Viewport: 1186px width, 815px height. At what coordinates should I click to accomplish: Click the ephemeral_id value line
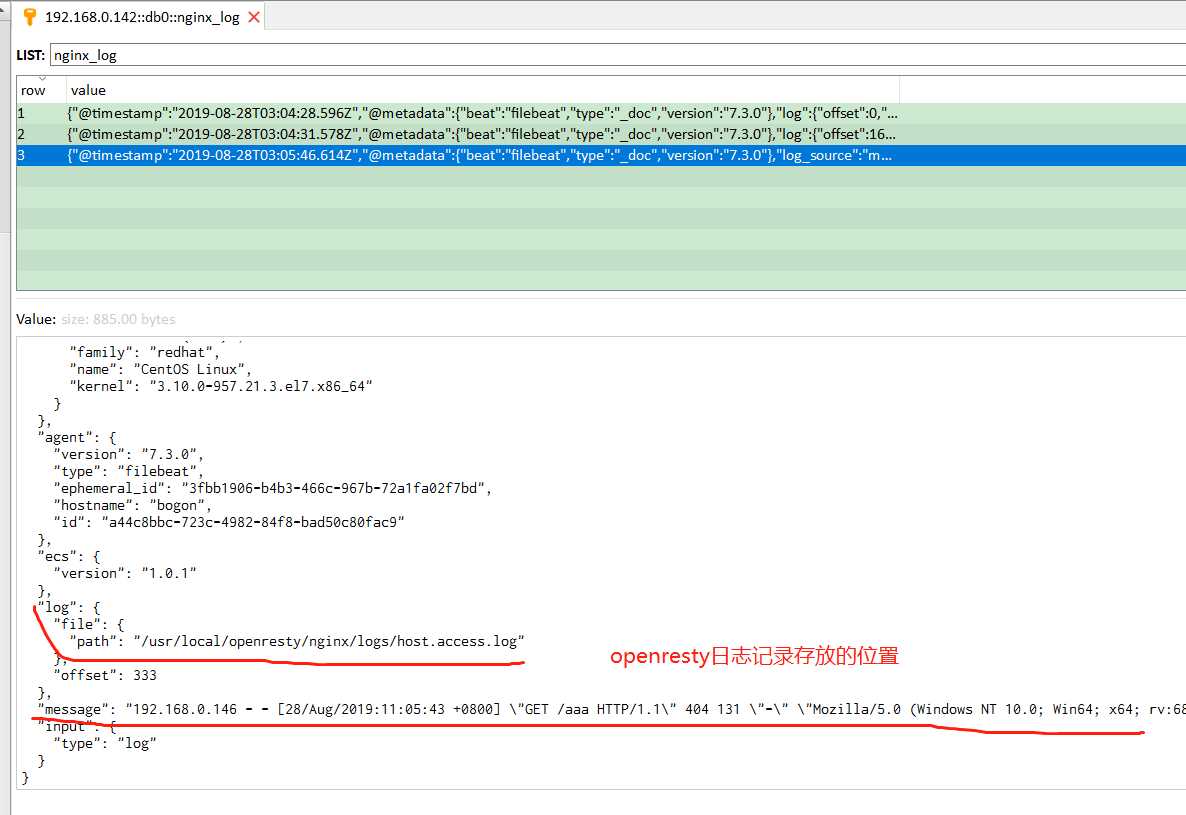click(x=272, y=488)
